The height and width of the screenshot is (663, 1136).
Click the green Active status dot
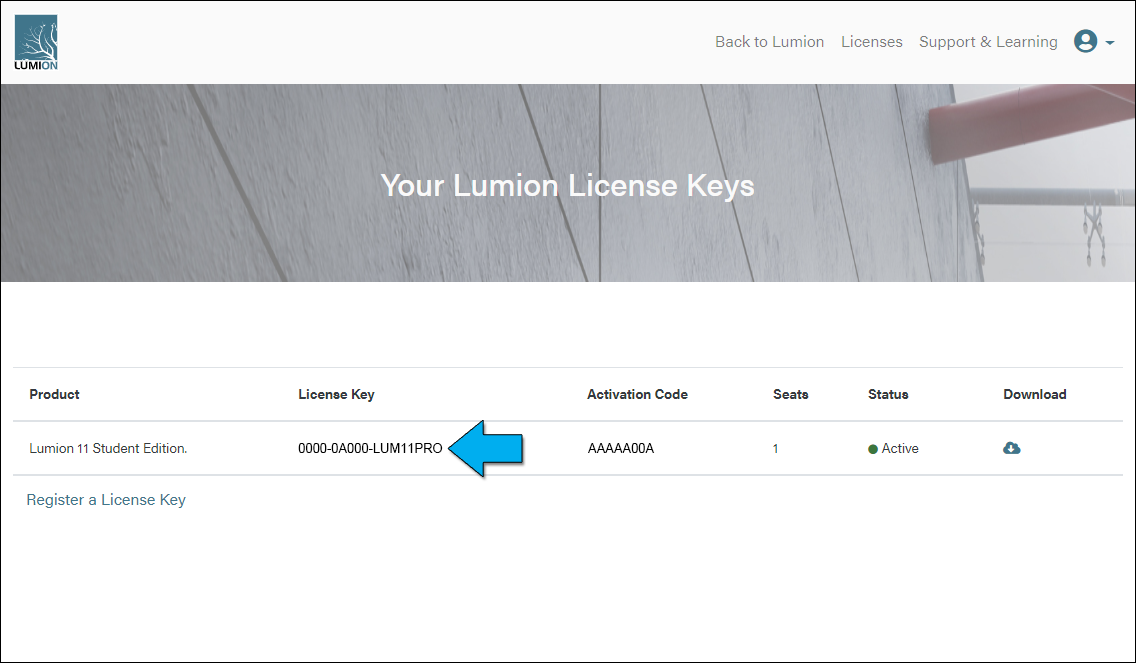coord(873,449)
